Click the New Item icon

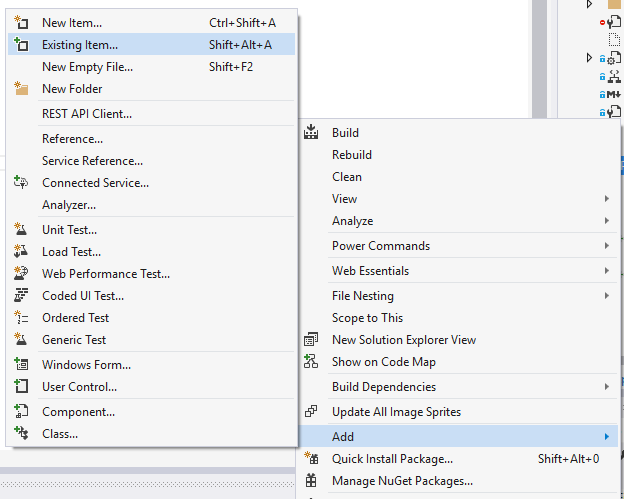(21, 23)
